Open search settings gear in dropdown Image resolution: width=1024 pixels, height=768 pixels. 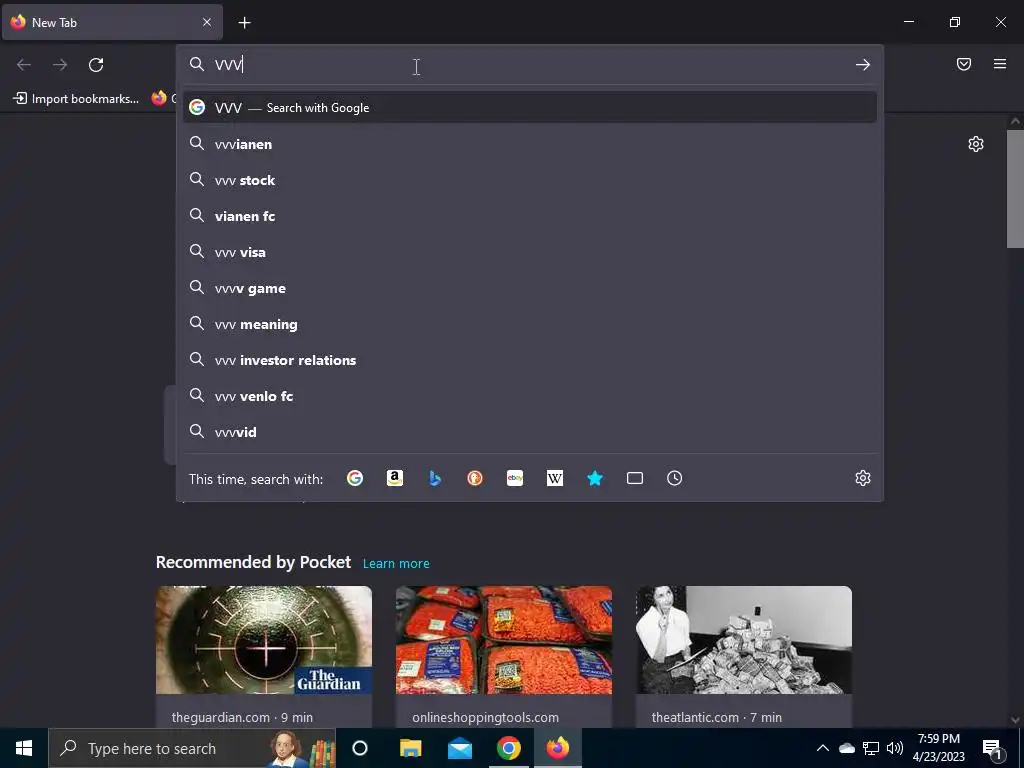(x=863, y=478)
